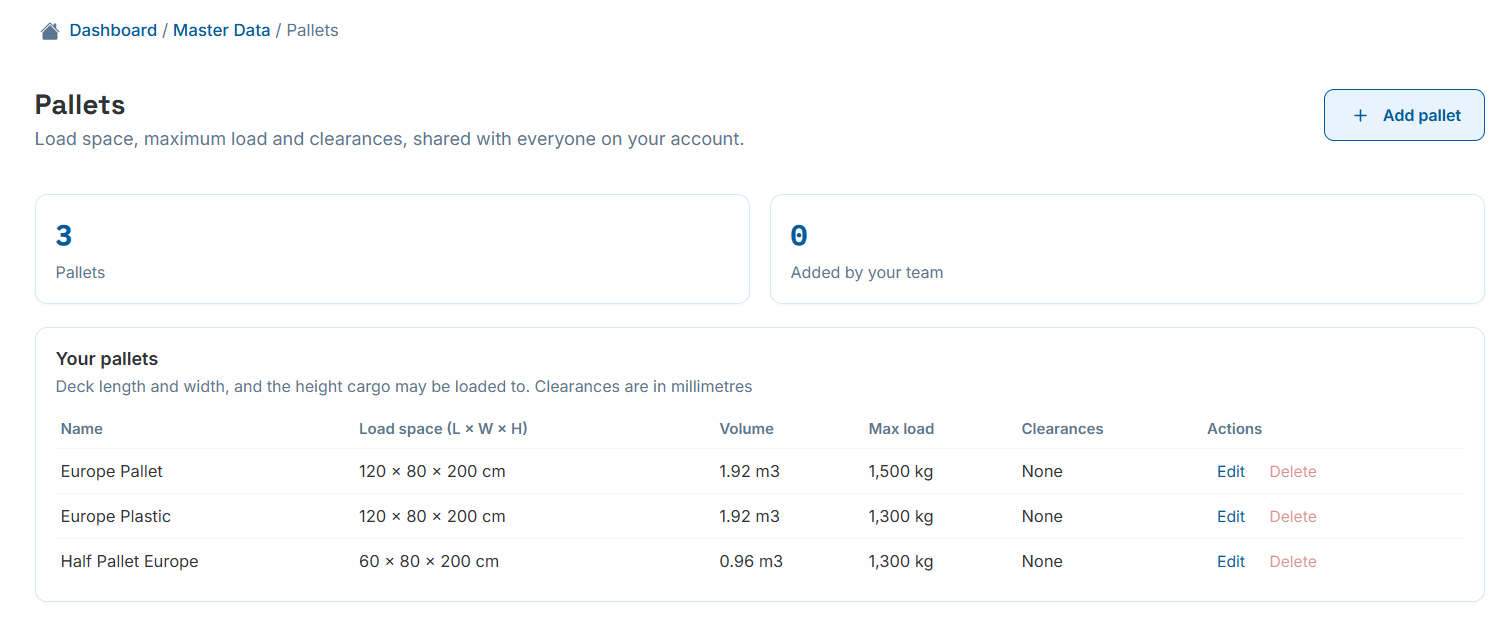1510x617 pixels.
Task: Click Half Pallet Europe's None clearances cell
Action: 1042,561
